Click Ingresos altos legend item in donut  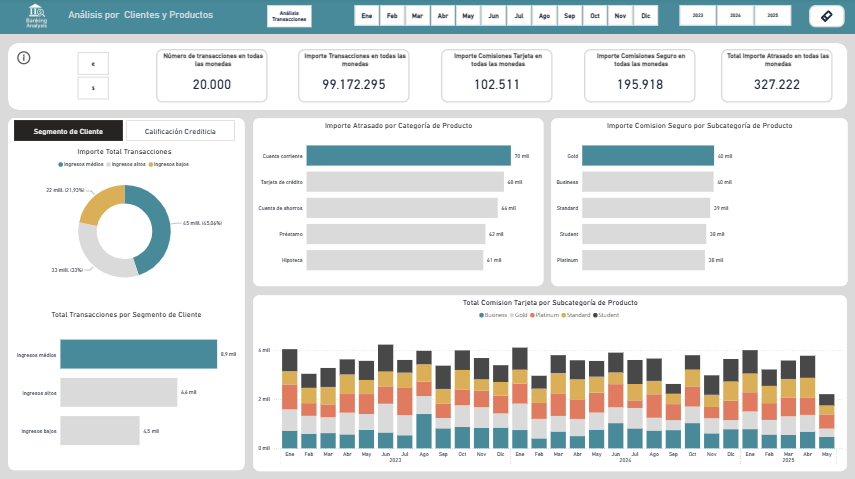tap(126, 164)
